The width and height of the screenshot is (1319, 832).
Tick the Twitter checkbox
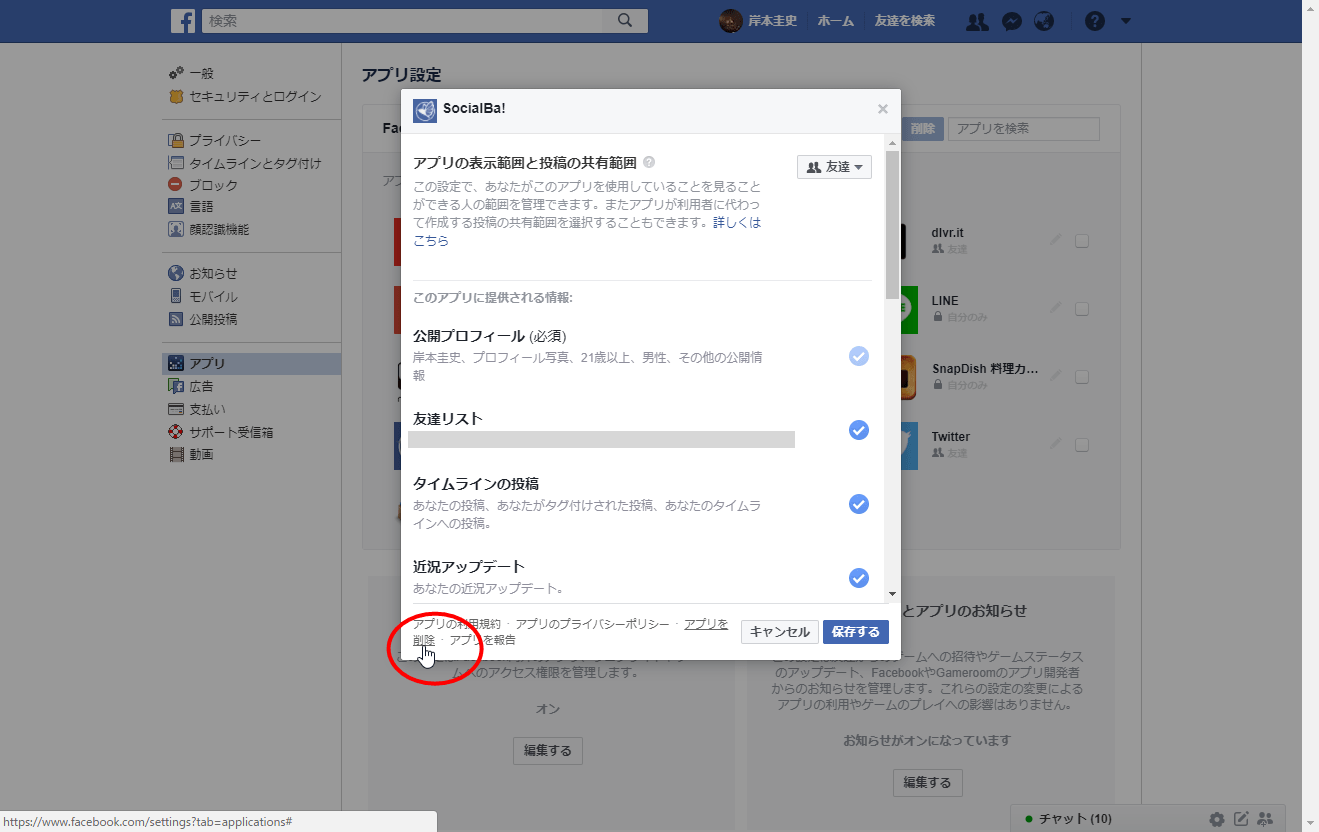pos(1082,445)
